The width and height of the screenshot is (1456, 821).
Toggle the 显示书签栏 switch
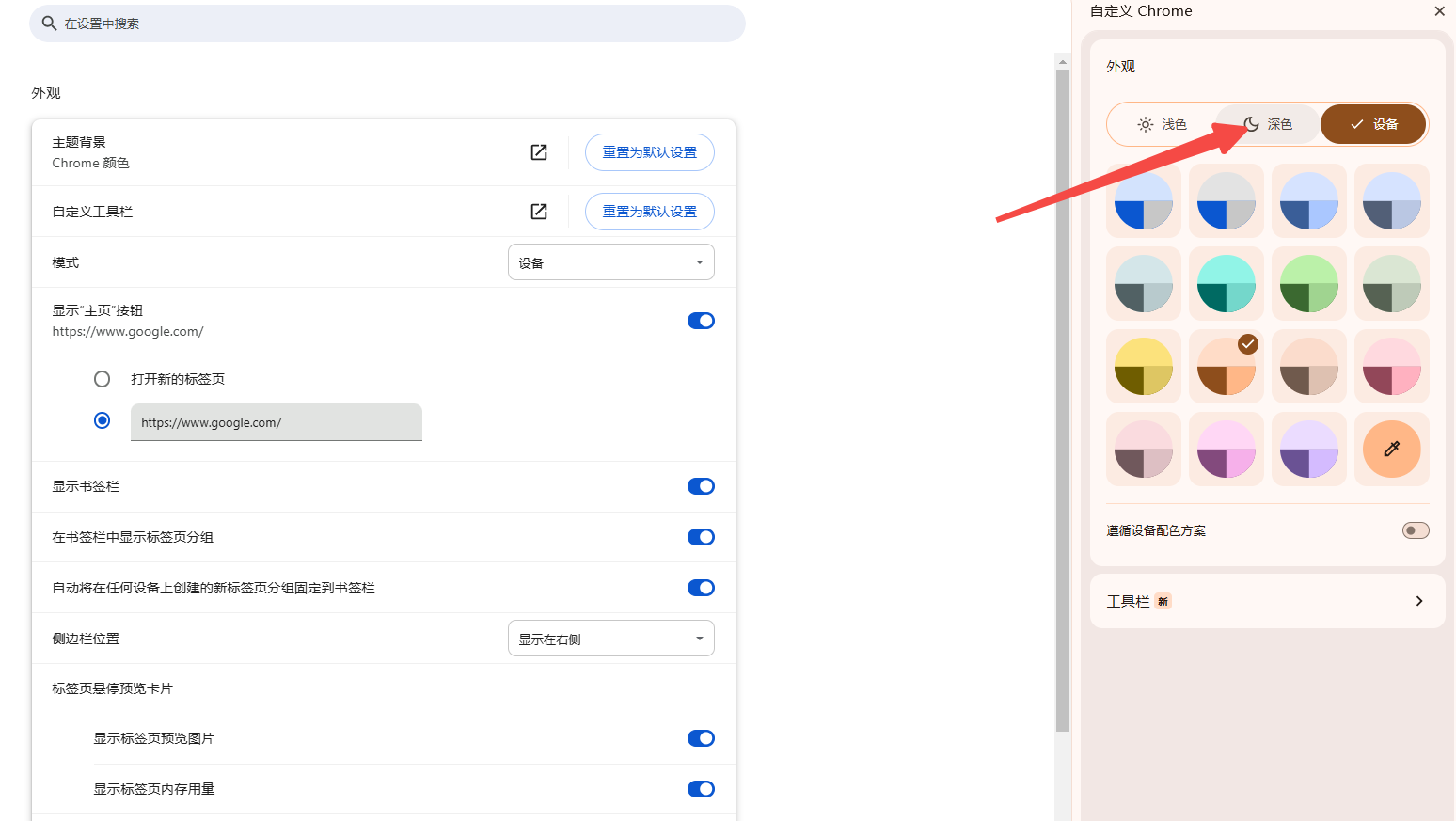(x=701, y=486)
